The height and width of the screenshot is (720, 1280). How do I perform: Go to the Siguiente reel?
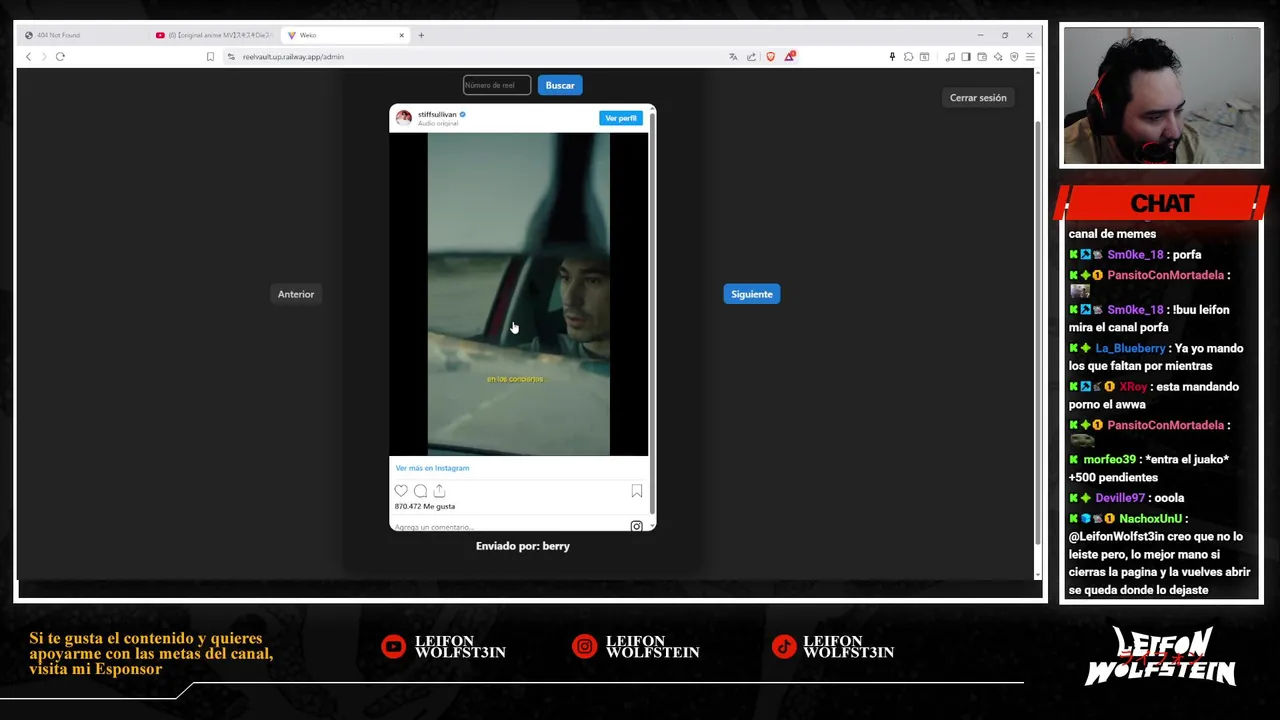click(752, 294)
